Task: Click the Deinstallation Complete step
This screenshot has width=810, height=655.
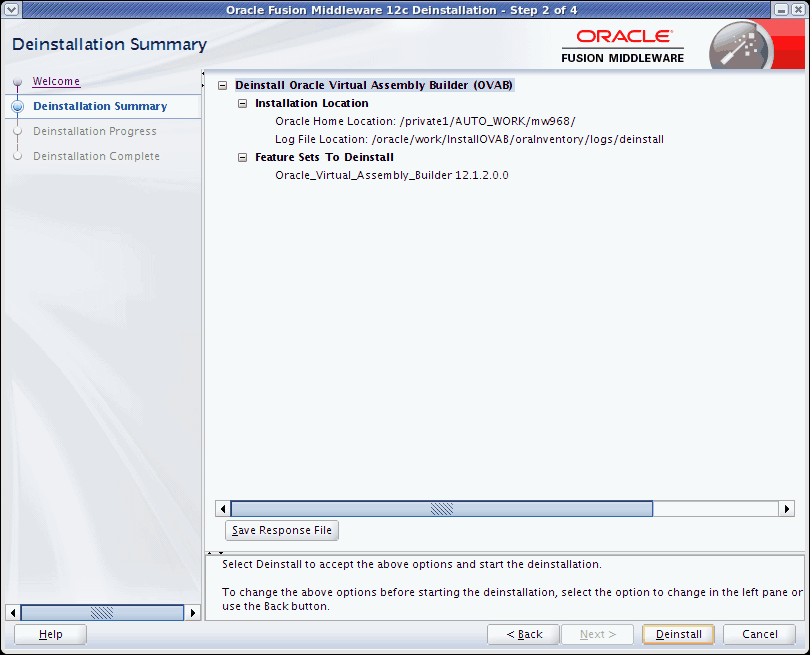Action: 96,156
